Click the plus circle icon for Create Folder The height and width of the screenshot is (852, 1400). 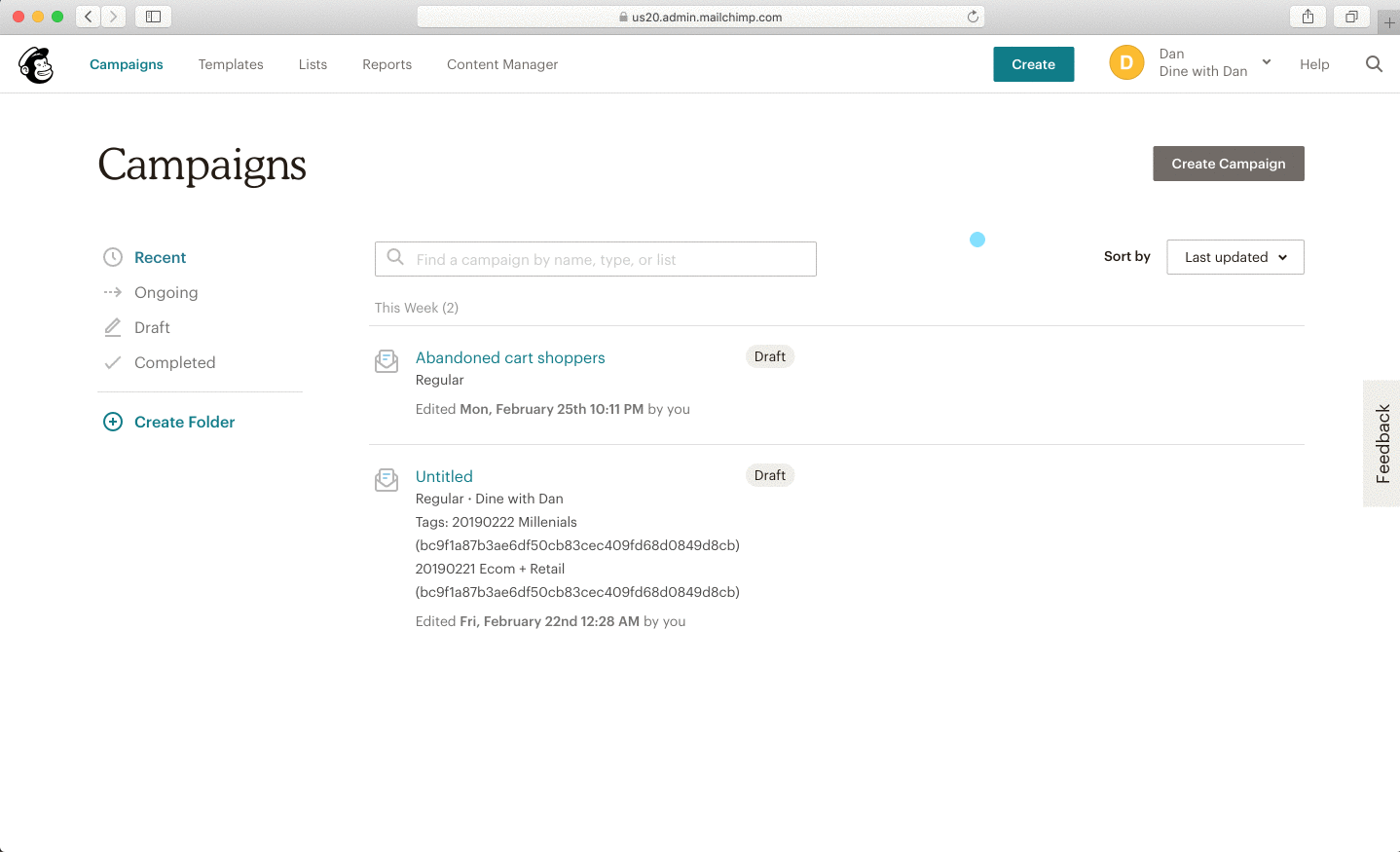113,422
